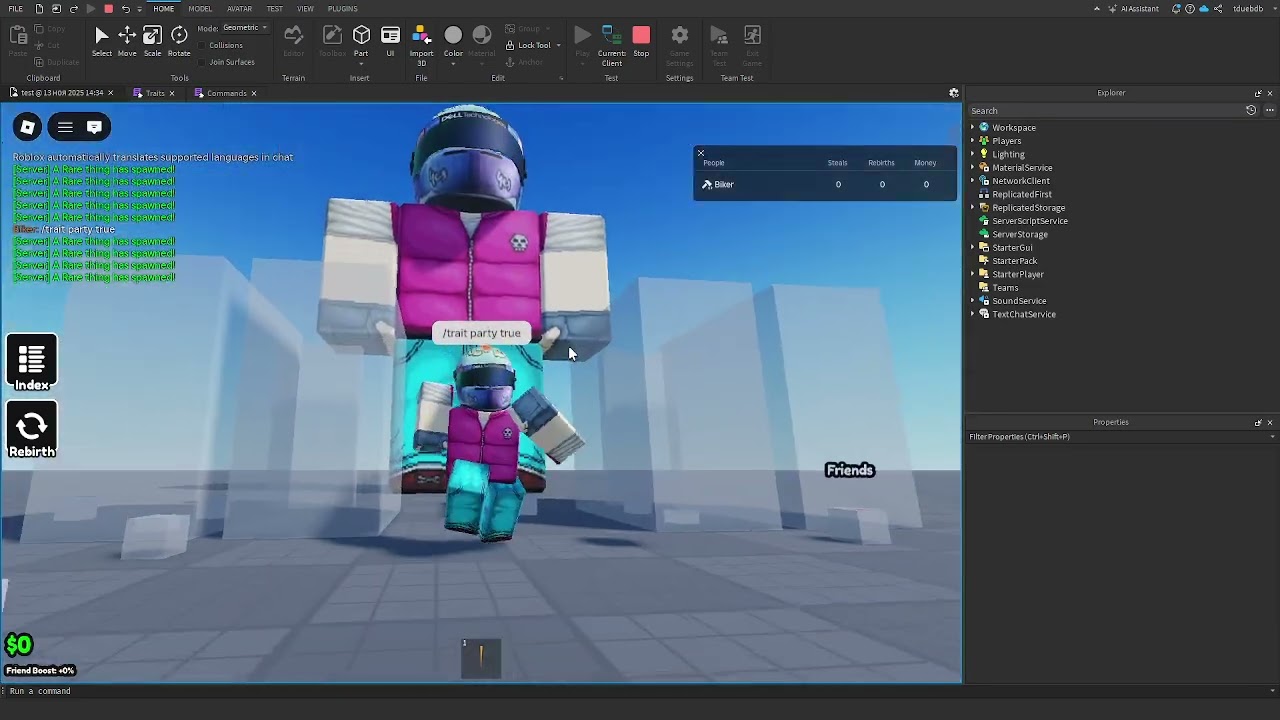Image resolution: width=1280 pixels, height=720 pixels.
Task: Open the Explorer filter history icon
Action: coord(1251,110)
